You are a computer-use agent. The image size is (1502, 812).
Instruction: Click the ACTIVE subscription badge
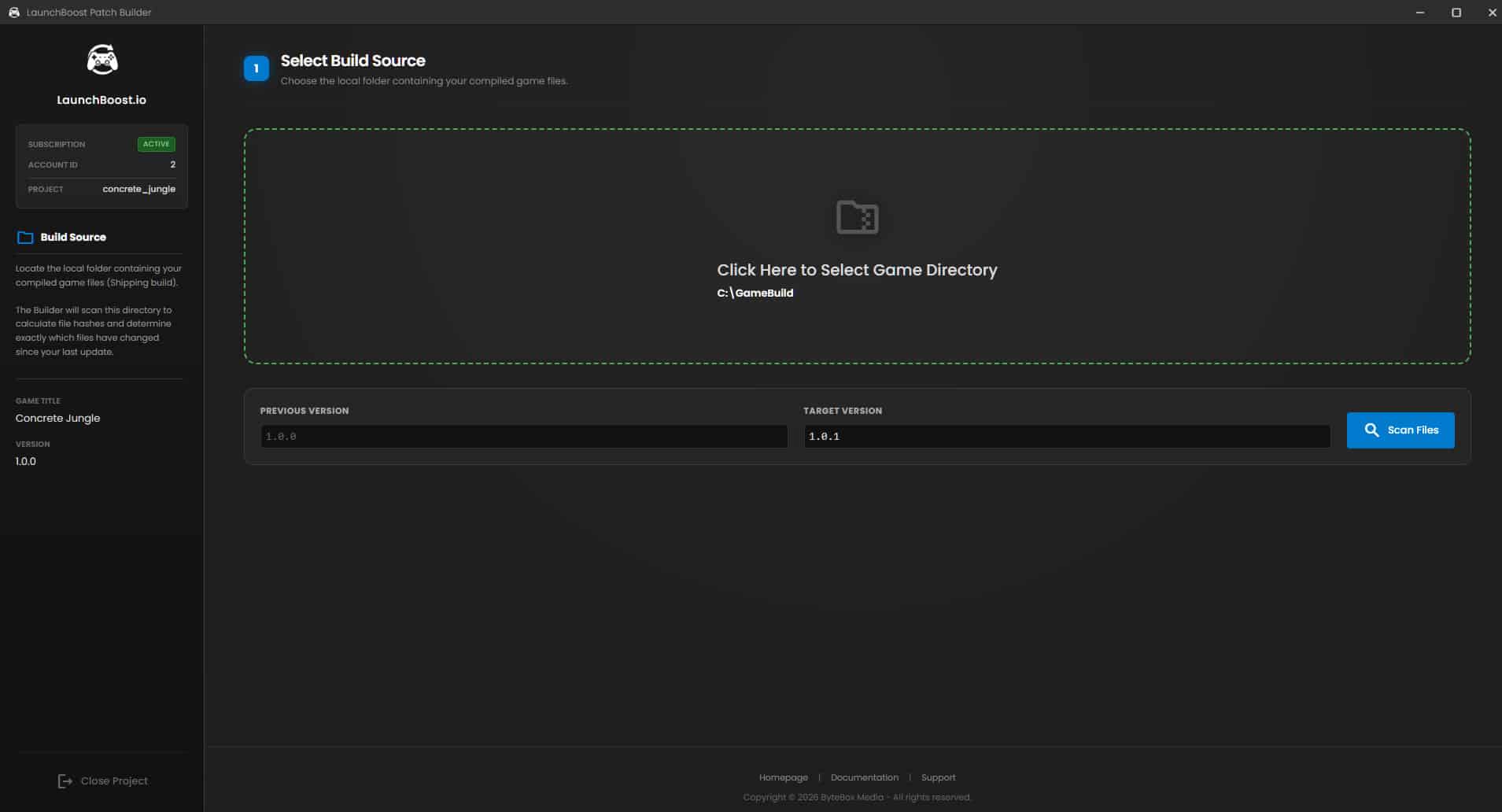(x=156, y=144)
